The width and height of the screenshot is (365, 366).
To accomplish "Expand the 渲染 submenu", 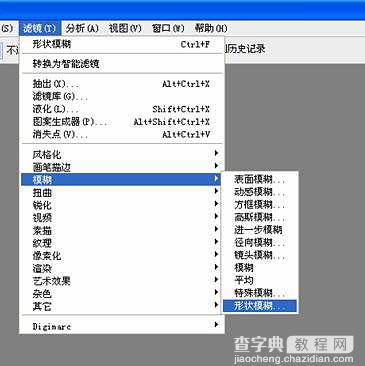I will coord(122,268).
